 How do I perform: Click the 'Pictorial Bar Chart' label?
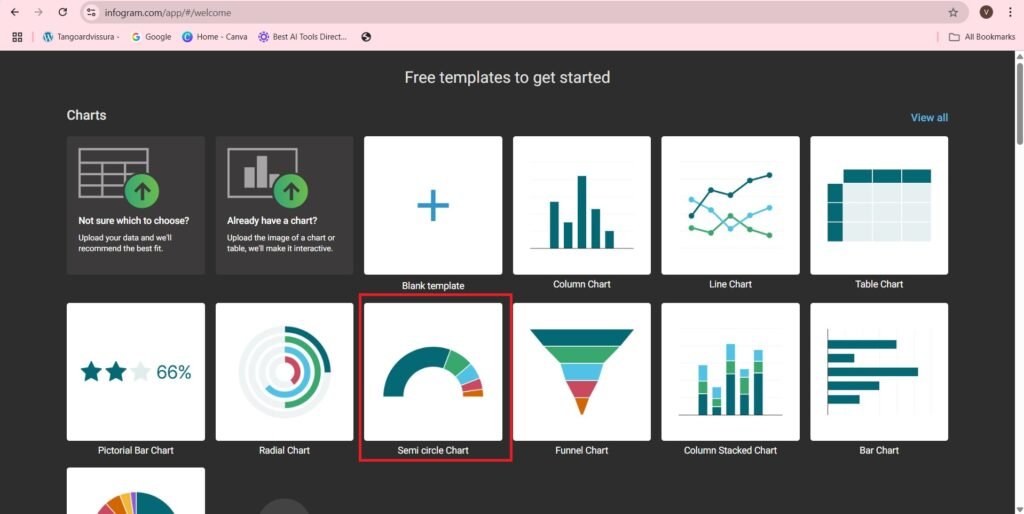tap(136, 451)
